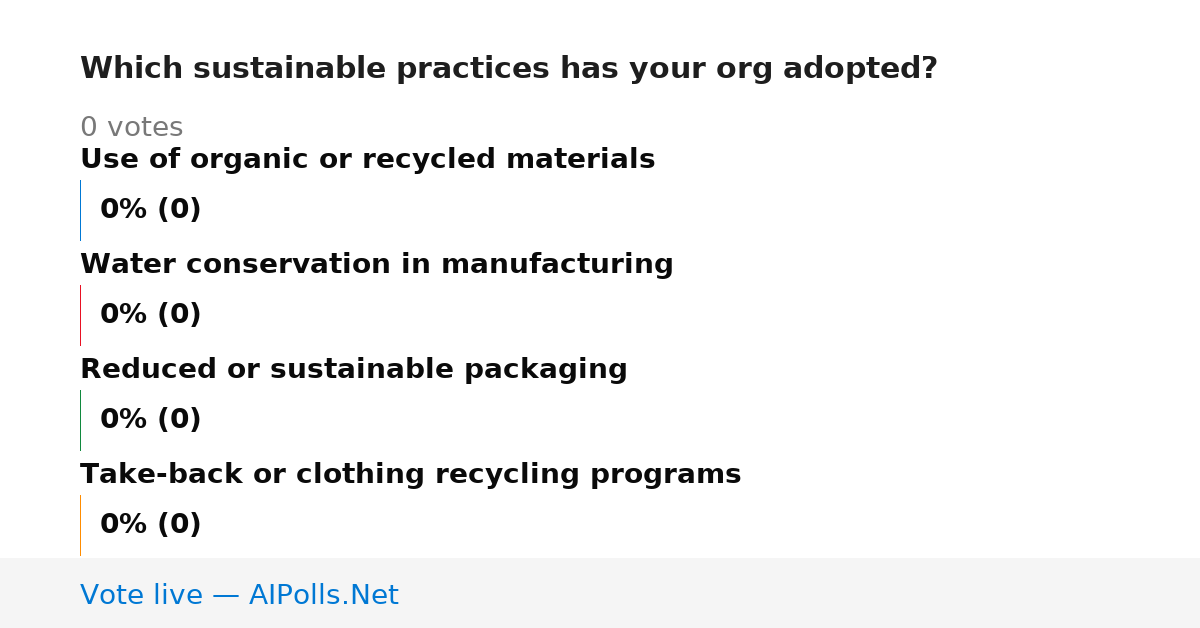Select Water conservation in manufacturing option

(x=376, y=264)
